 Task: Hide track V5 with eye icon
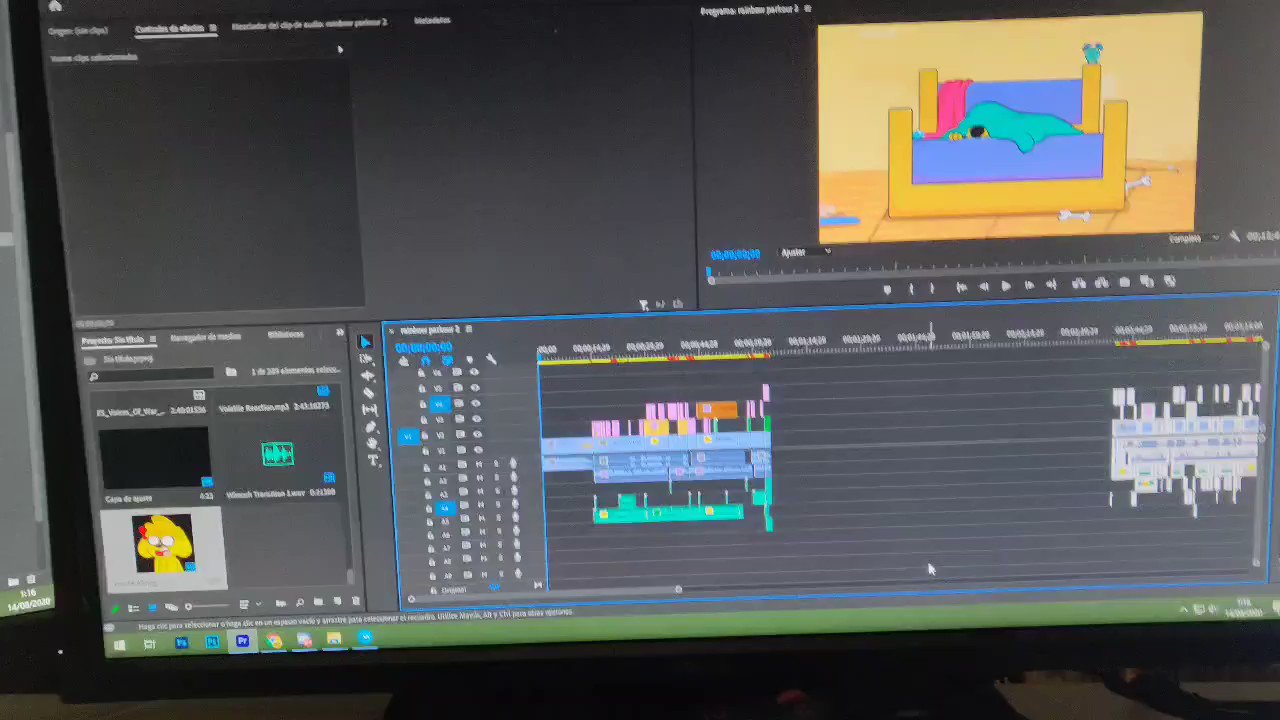(475, 387)
